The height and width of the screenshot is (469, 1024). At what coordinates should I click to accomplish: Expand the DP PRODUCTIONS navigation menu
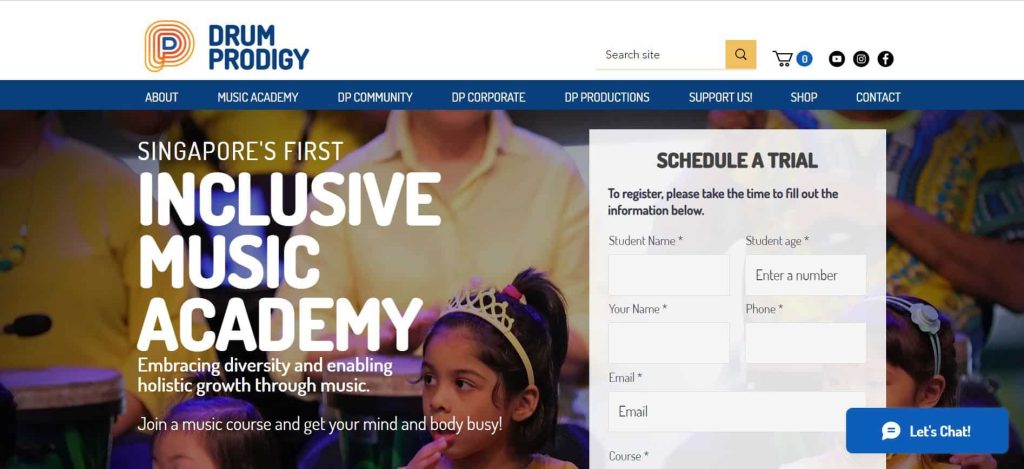pyautogui.click(x=607, y=97)
